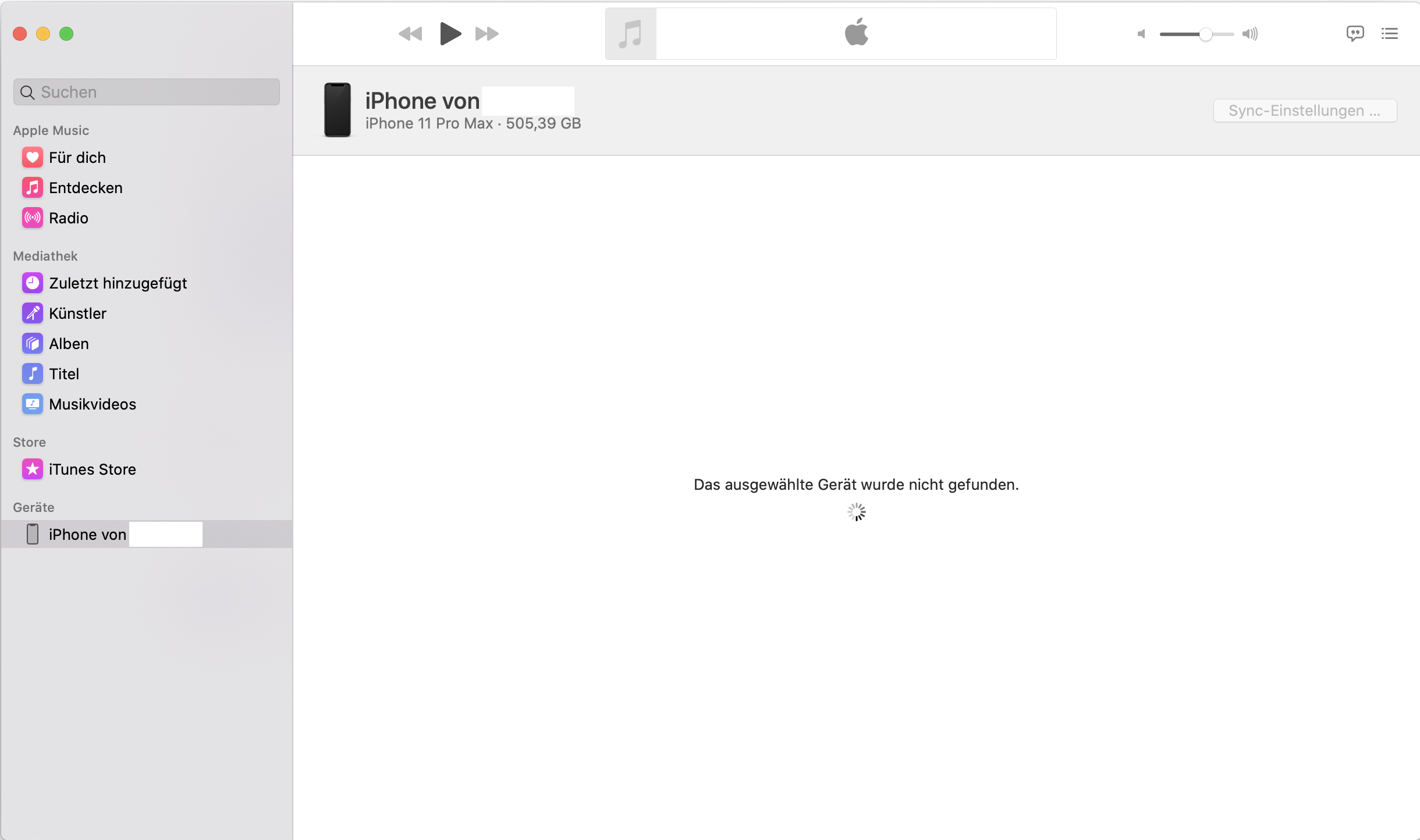Click the music note album artwork placeholder
The image size is (1420, 840).
[630, 34]
